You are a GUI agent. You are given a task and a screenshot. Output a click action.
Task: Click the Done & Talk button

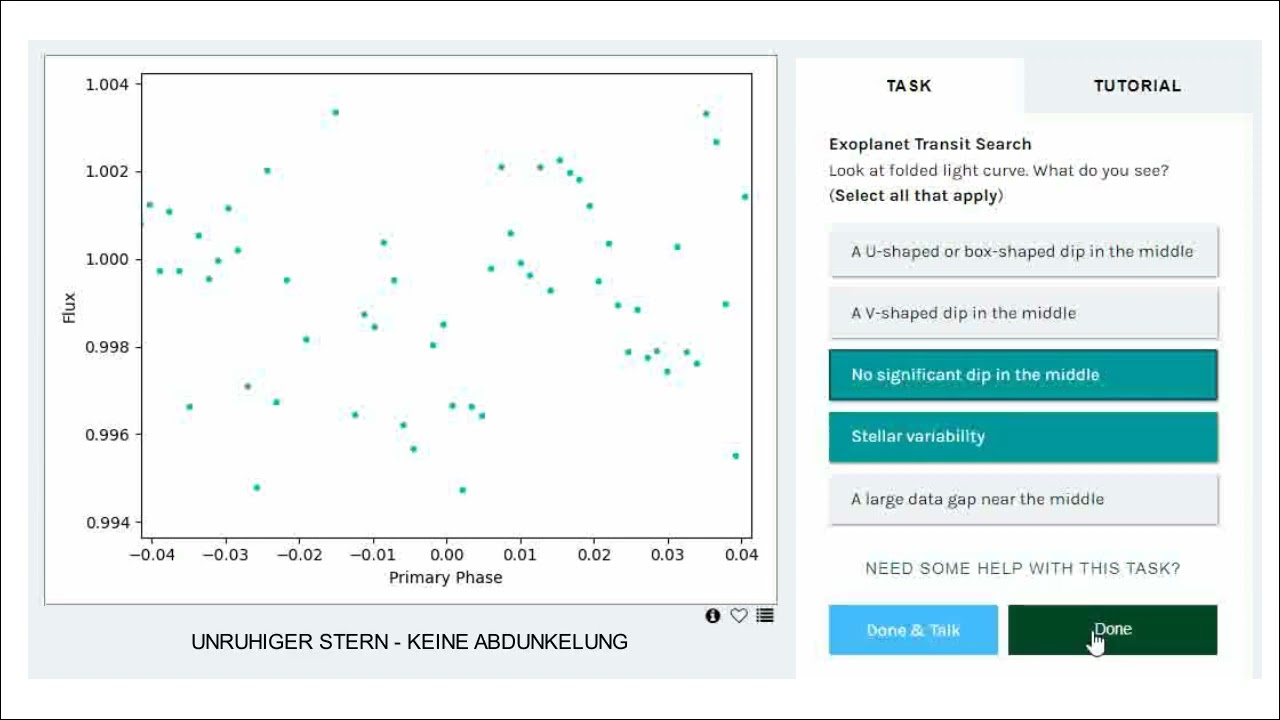click(x=913, y=630)
